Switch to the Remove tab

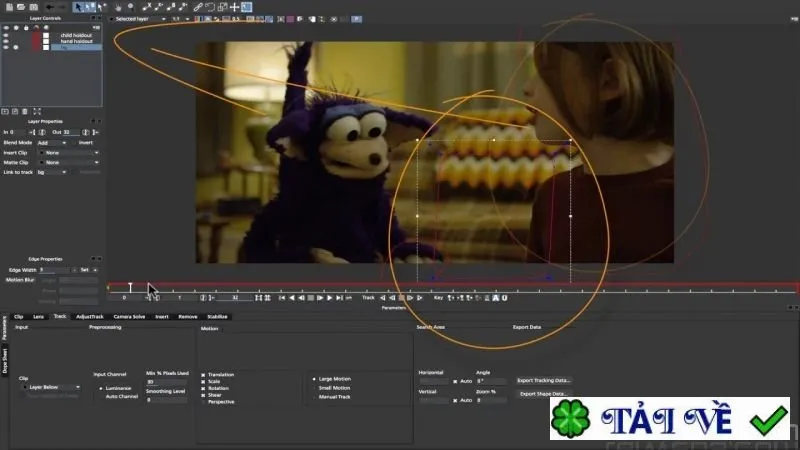188,317
